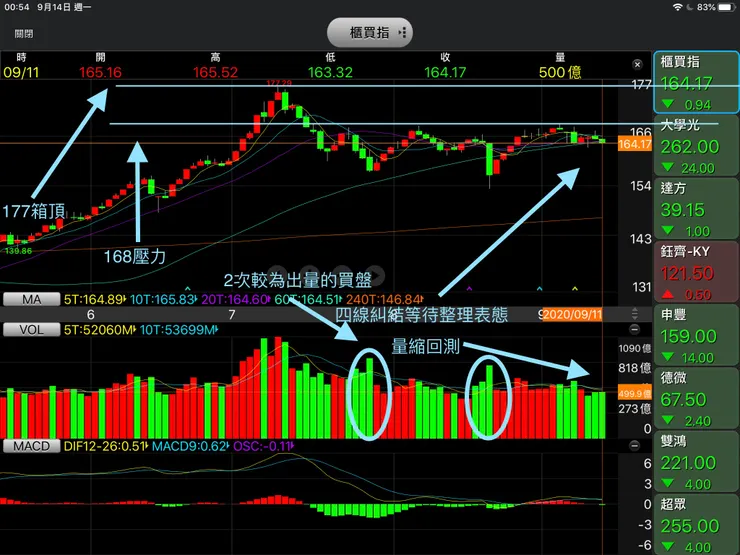The height and width of the screenshot is (555, 740).
Task: Adjust panel size using up-down stepper
Action: click(635, 313)
